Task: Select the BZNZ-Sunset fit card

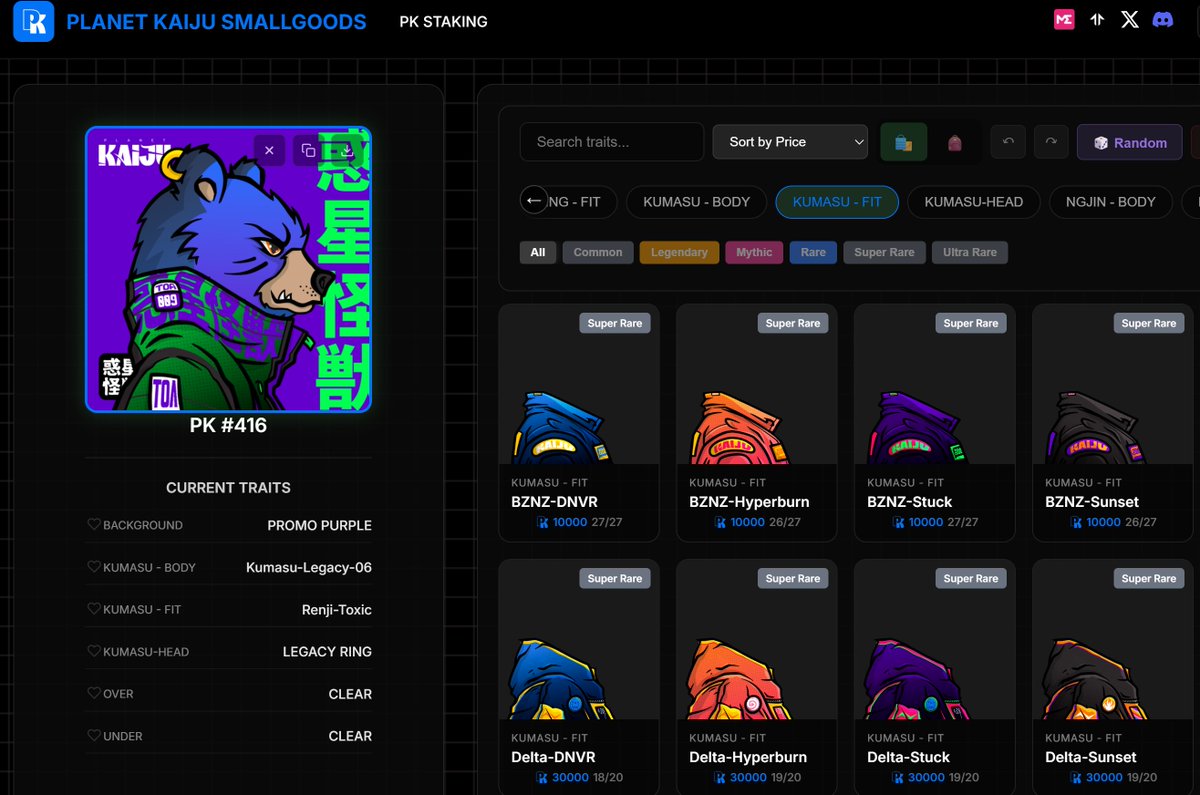Action: coord(1113,423)
